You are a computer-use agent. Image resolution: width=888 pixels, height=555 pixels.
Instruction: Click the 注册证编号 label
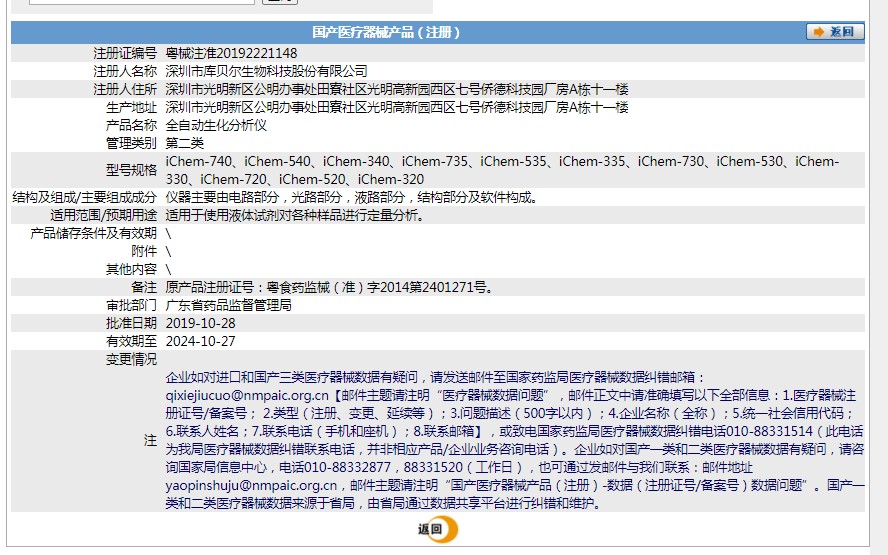(125, 53)
